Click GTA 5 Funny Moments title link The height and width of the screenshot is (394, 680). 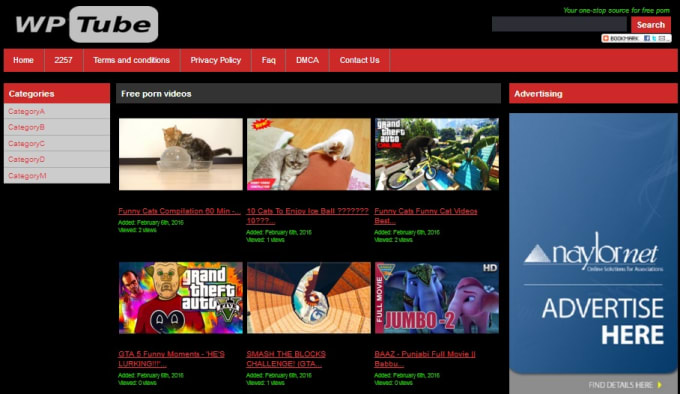tap(171, 359)
